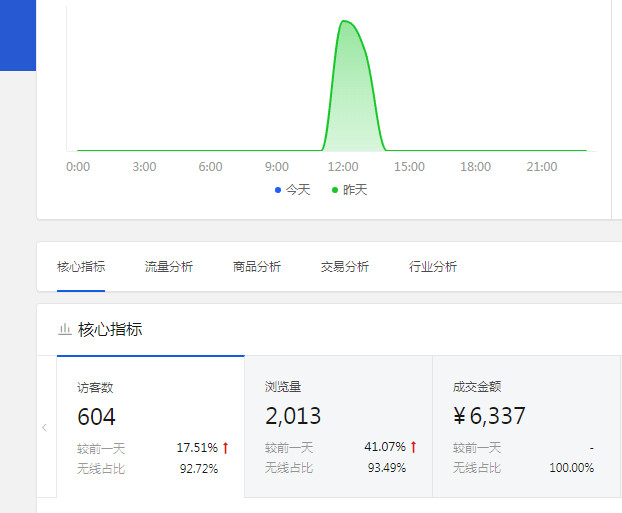Select the 浏览量 metric card
The width and height of the screenshot is (622, 513).
tap(338, 427)
